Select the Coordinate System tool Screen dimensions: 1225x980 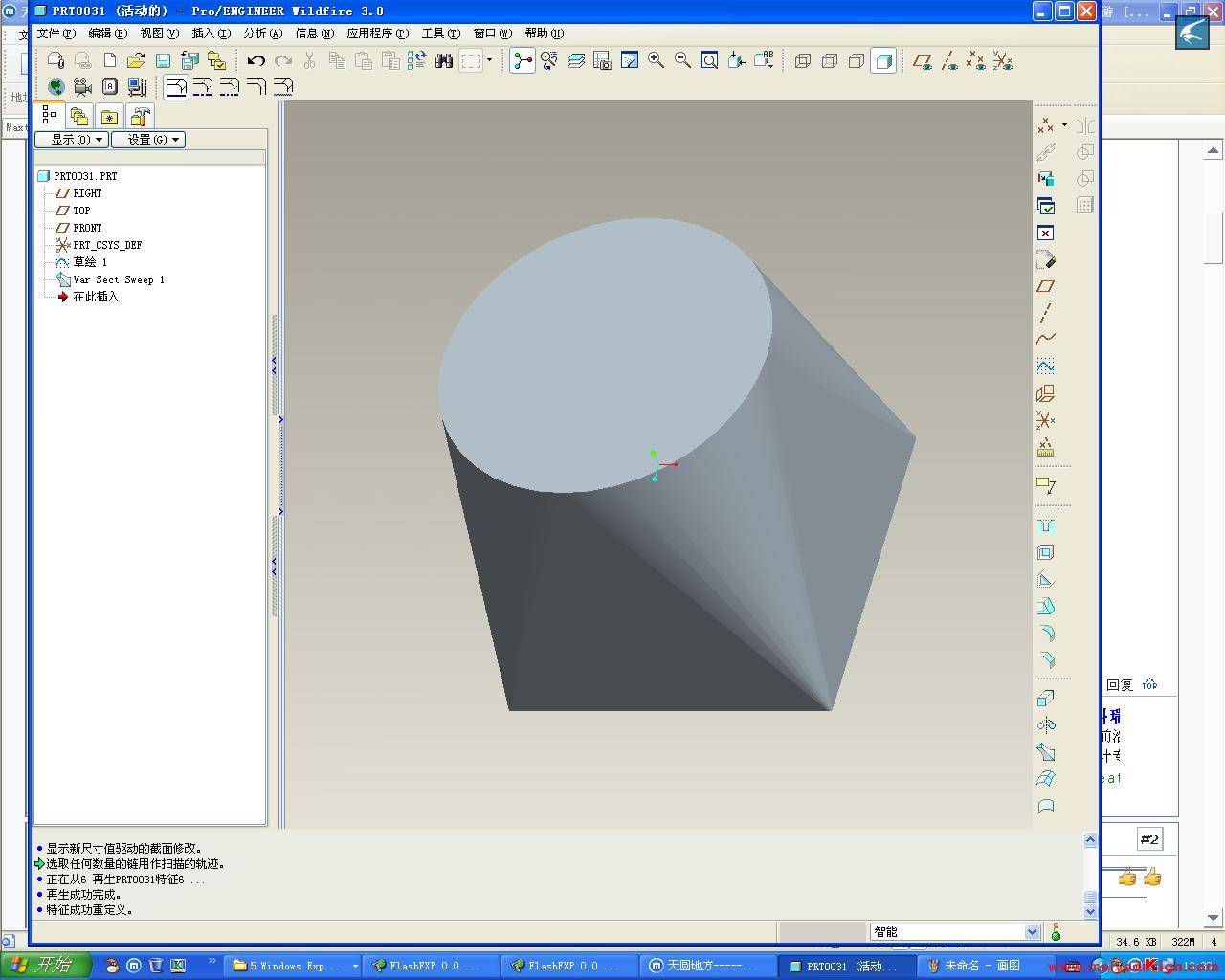pos(1046,419)
